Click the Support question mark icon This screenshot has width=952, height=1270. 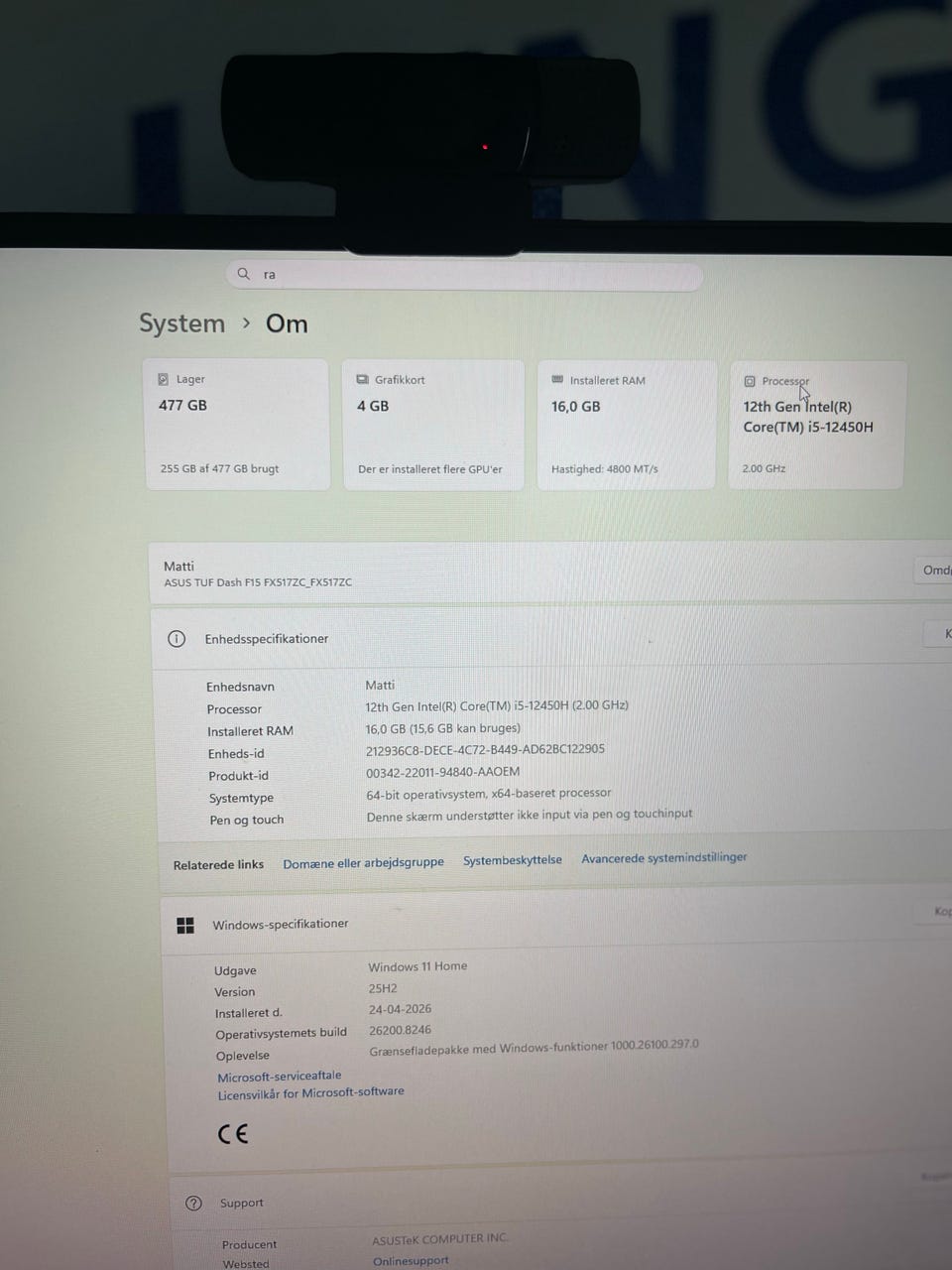(193, 1204)
